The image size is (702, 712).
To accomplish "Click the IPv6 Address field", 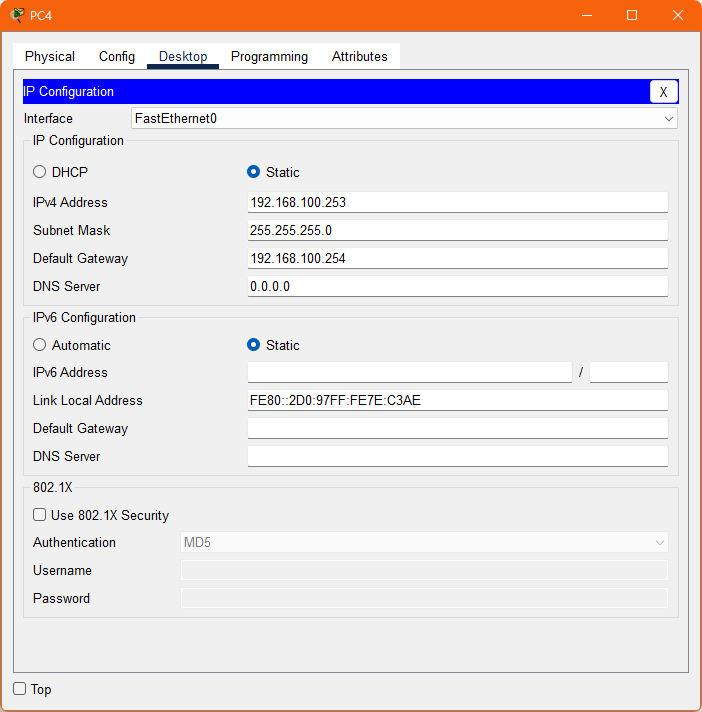I will click(x=410, y=372).
